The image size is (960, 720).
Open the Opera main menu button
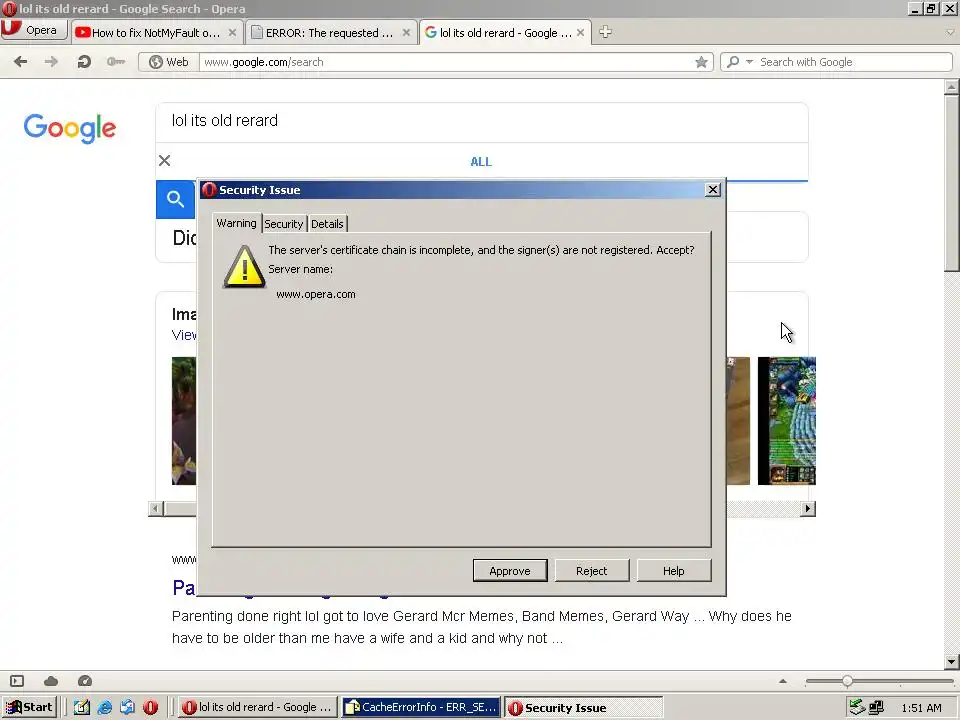pyautogui.click(x=34, y=30)
